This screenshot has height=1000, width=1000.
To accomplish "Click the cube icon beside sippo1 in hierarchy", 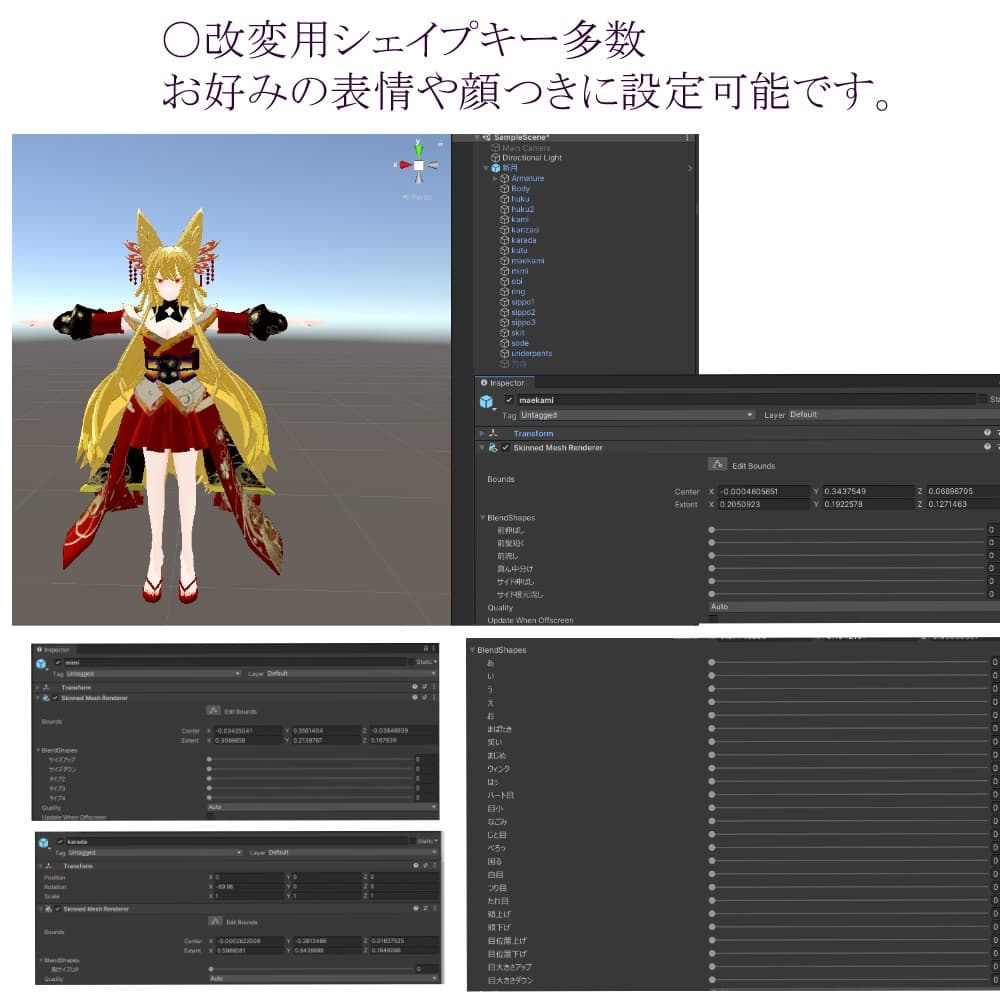I will click(x=504, y=302).
